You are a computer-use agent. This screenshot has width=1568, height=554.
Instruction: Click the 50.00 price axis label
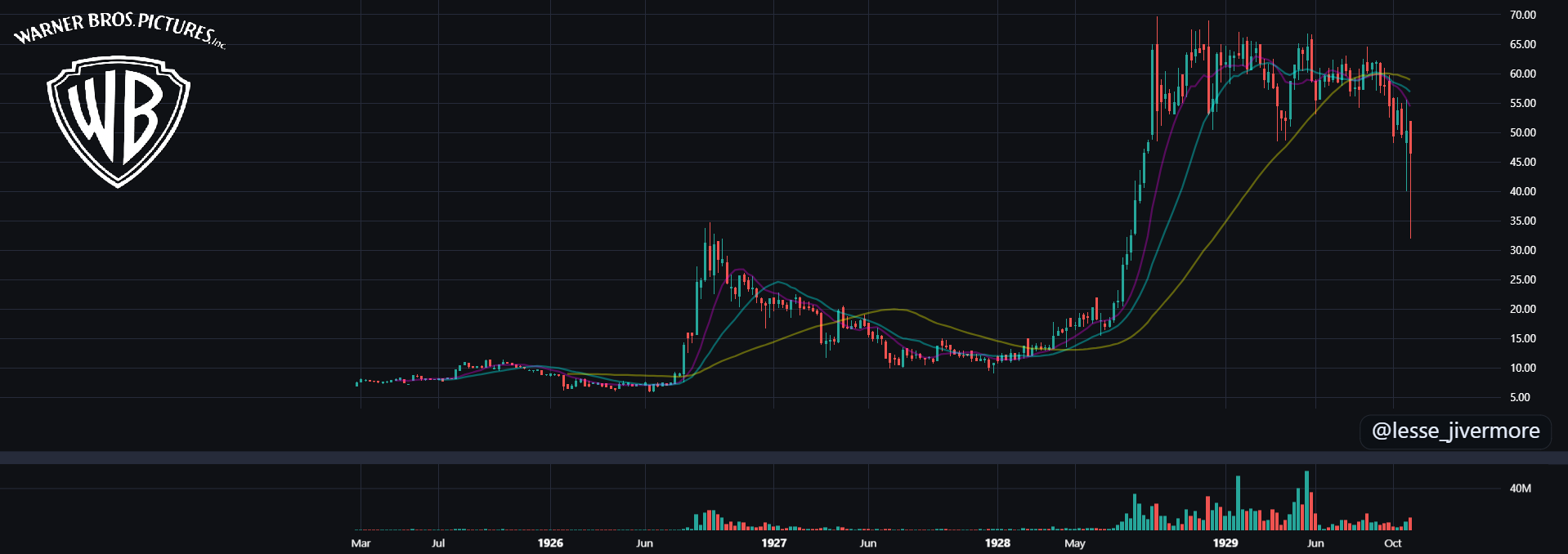[x=1523, y=132]
